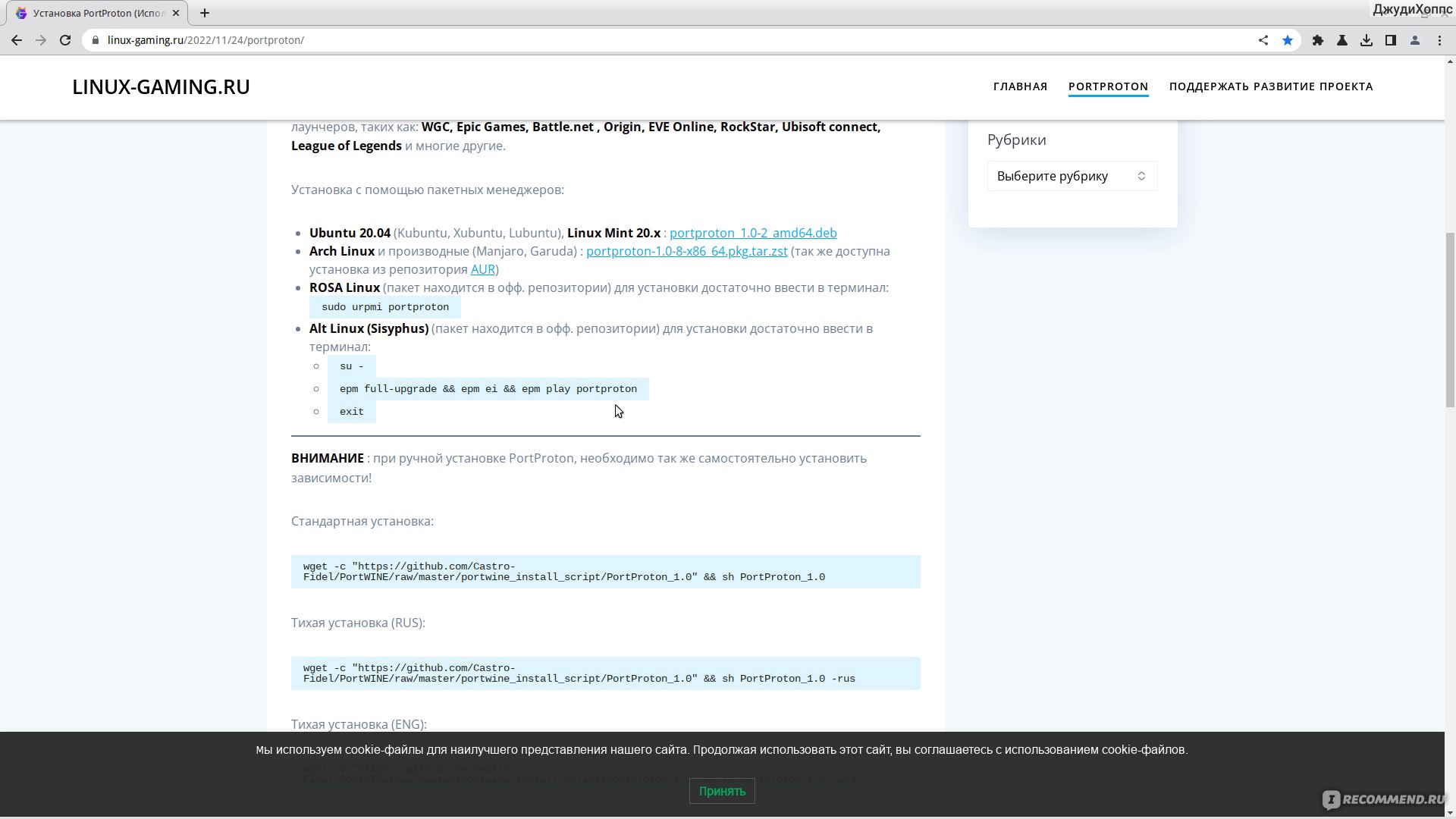
Task: Open the Chrome Labs flask icon
Action: click(x=1342, y=40)
